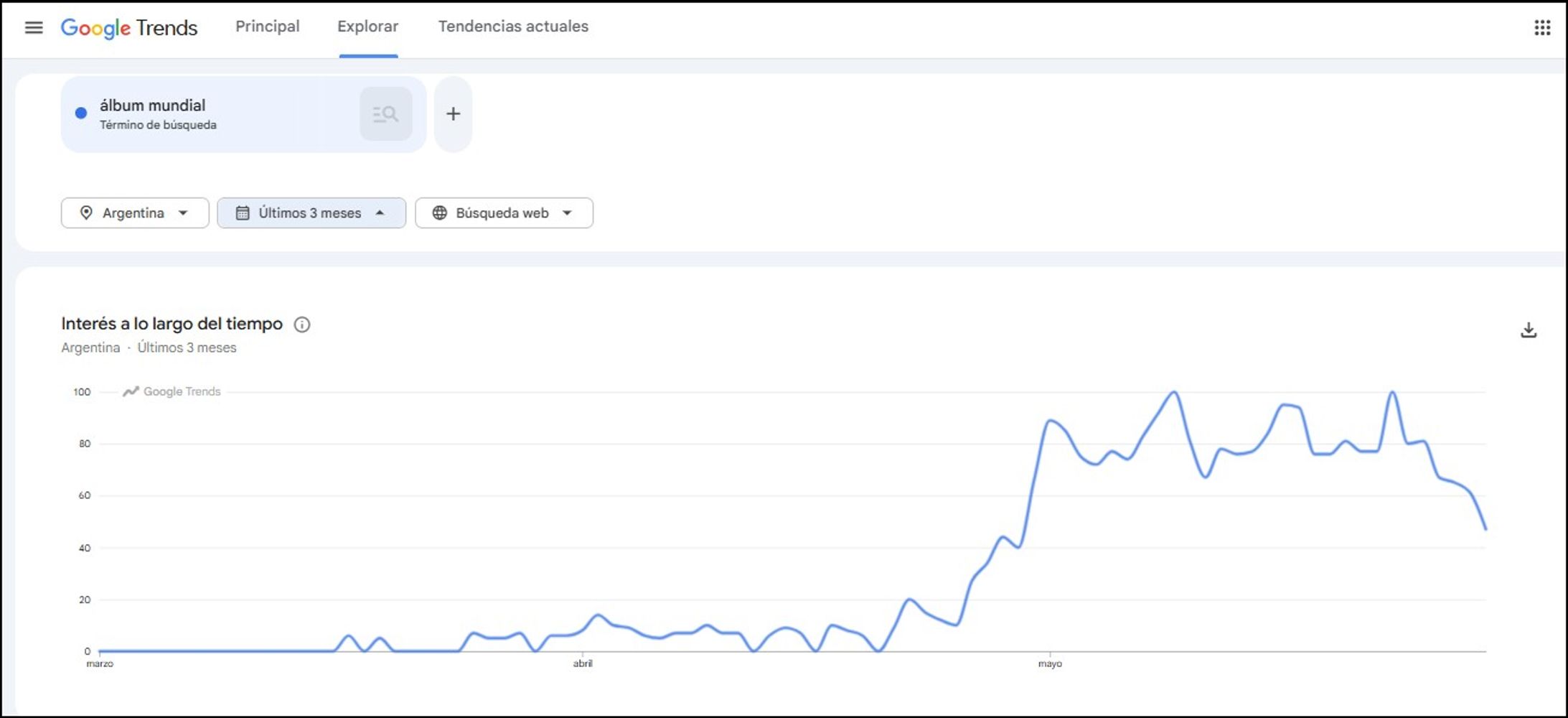This screenshot has height=718, width=1568.
Task: Click the mayo label on the chart axis
Action: (x=1050, y=663)
